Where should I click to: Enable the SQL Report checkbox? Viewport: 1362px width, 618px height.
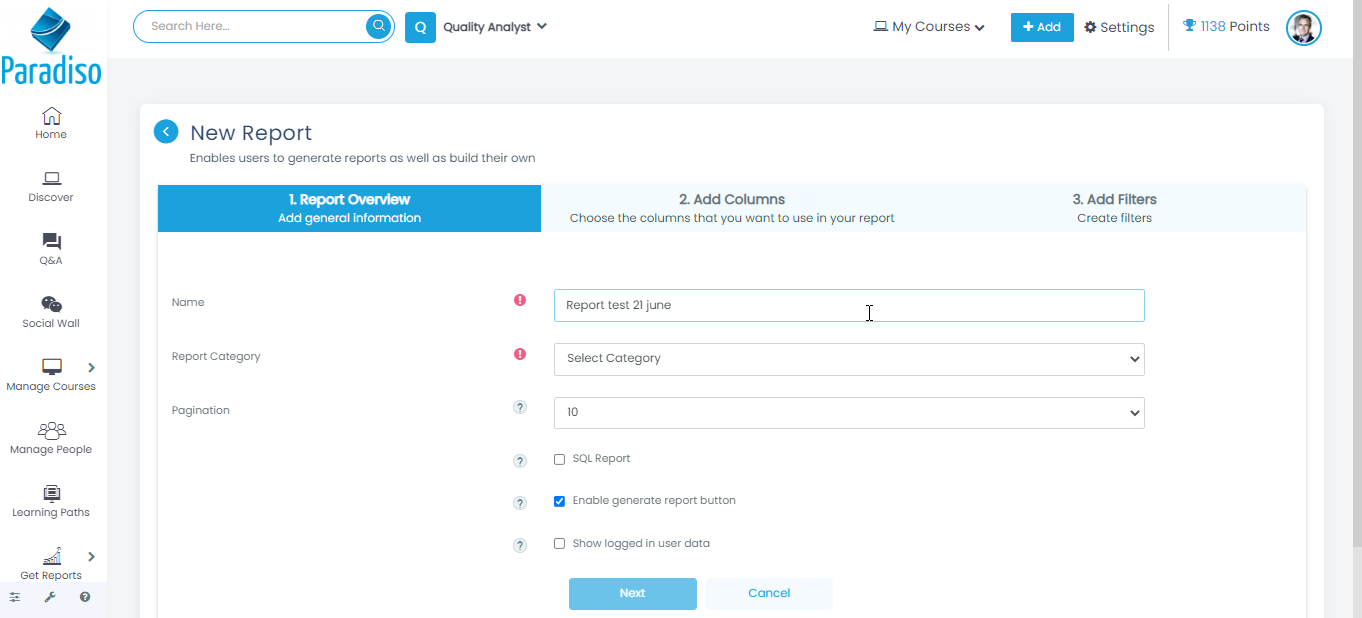(560, 460)
